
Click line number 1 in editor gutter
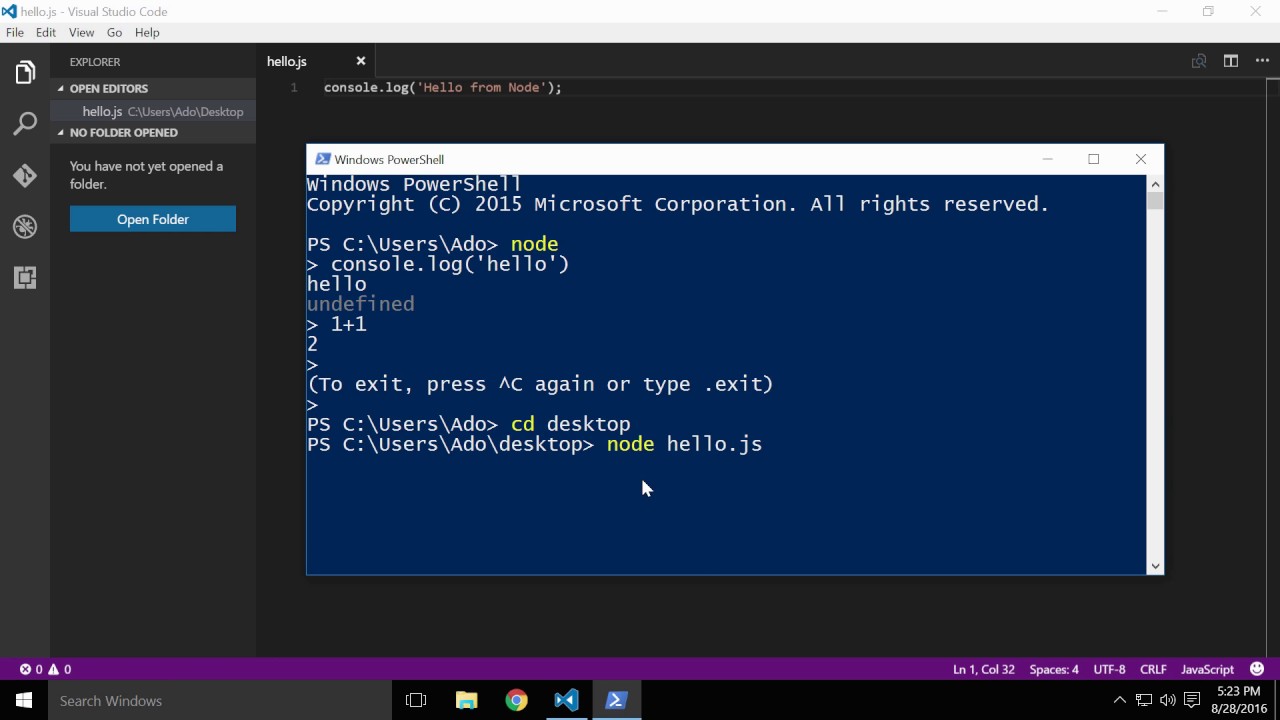[x=294, y=88]
